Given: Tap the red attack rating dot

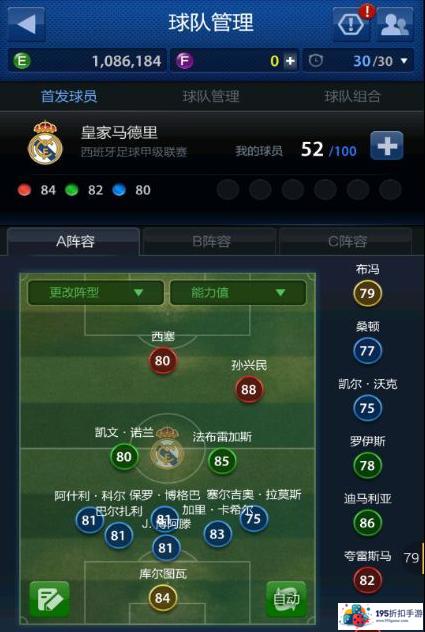Looking at the screenshot, I should click(x=24, y=190).
